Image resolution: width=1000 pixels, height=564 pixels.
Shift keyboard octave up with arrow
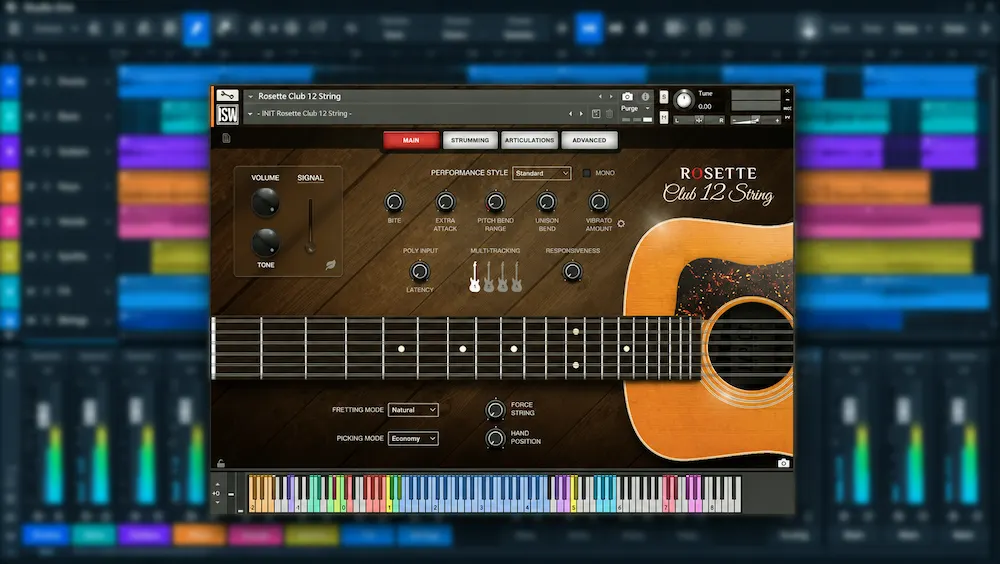pyautogui.click(x=218, y=485)
